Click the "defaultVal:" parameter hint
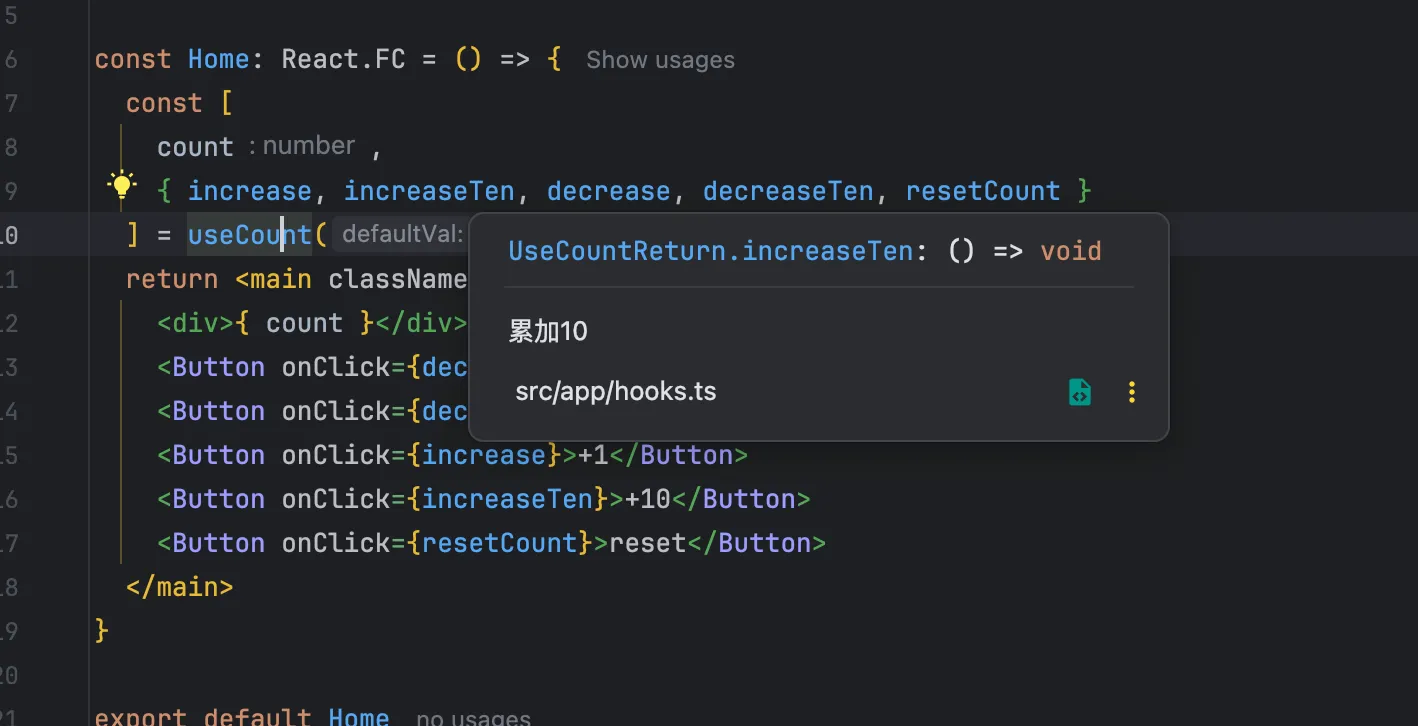 tap(402, 235)
